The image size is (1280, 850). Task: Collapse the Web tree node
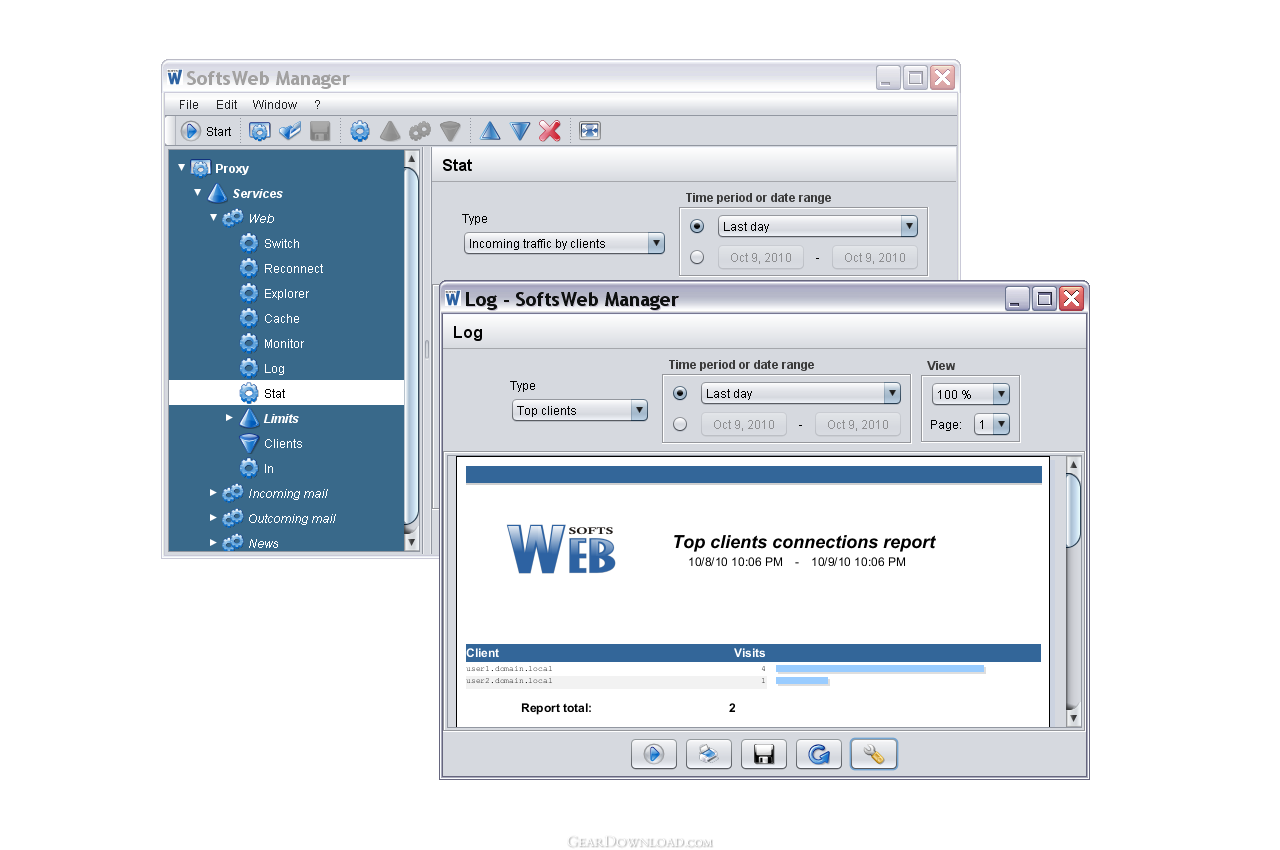pos(214,217)
